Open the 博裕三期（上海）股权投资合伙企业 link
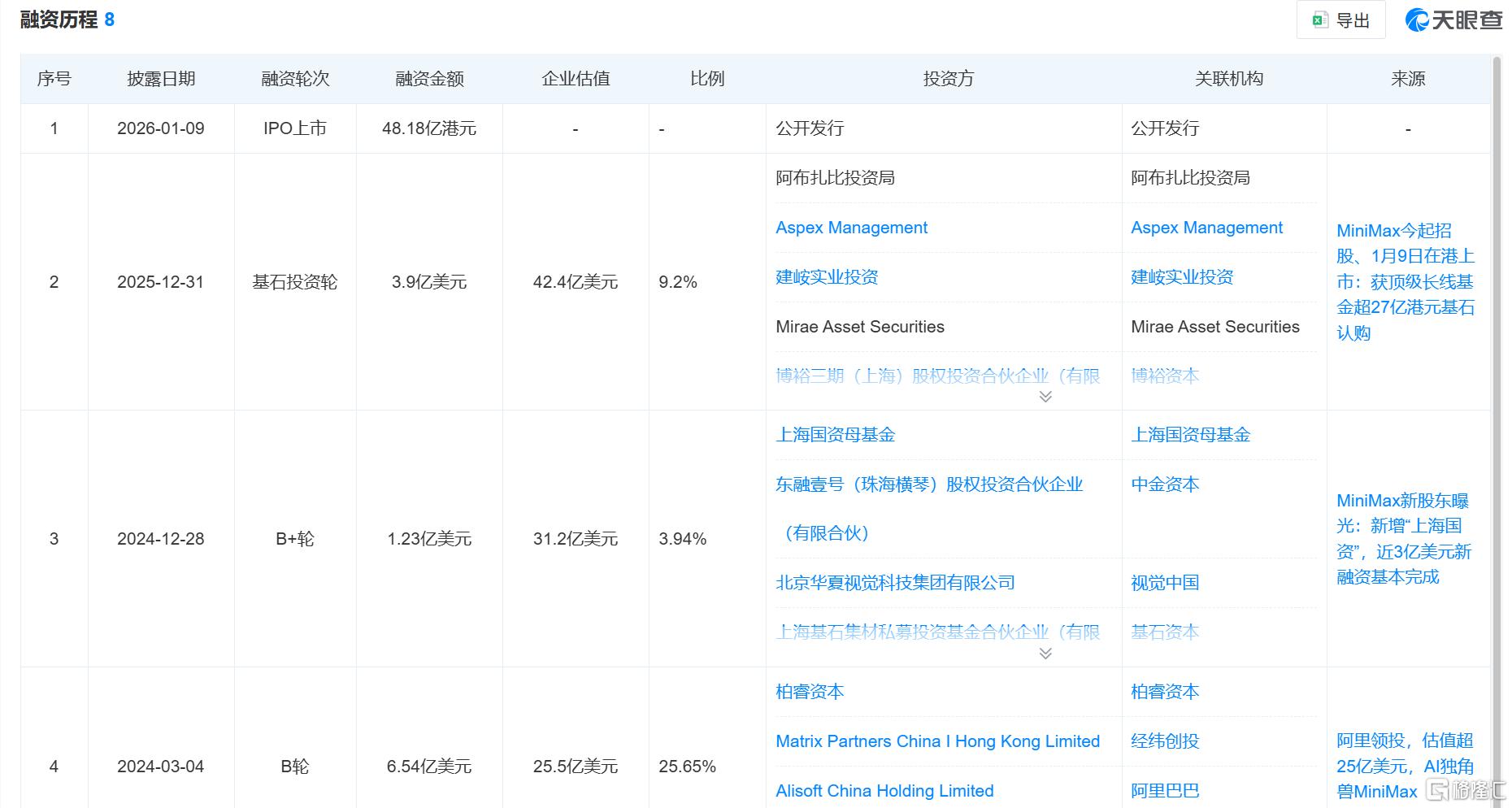 click(937, 376)
